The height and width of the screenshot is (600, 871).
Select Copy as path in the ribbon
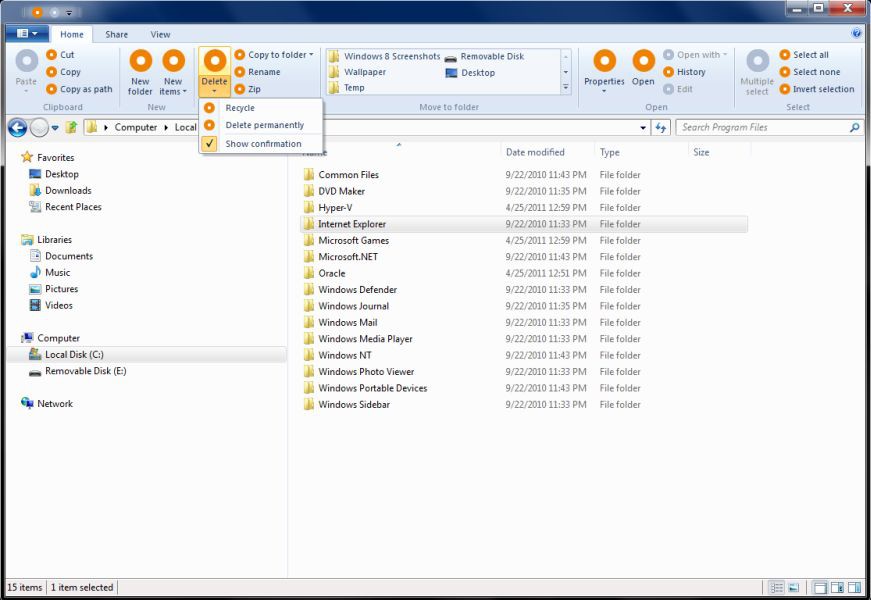pyautogui.click(x=79, y=89)
